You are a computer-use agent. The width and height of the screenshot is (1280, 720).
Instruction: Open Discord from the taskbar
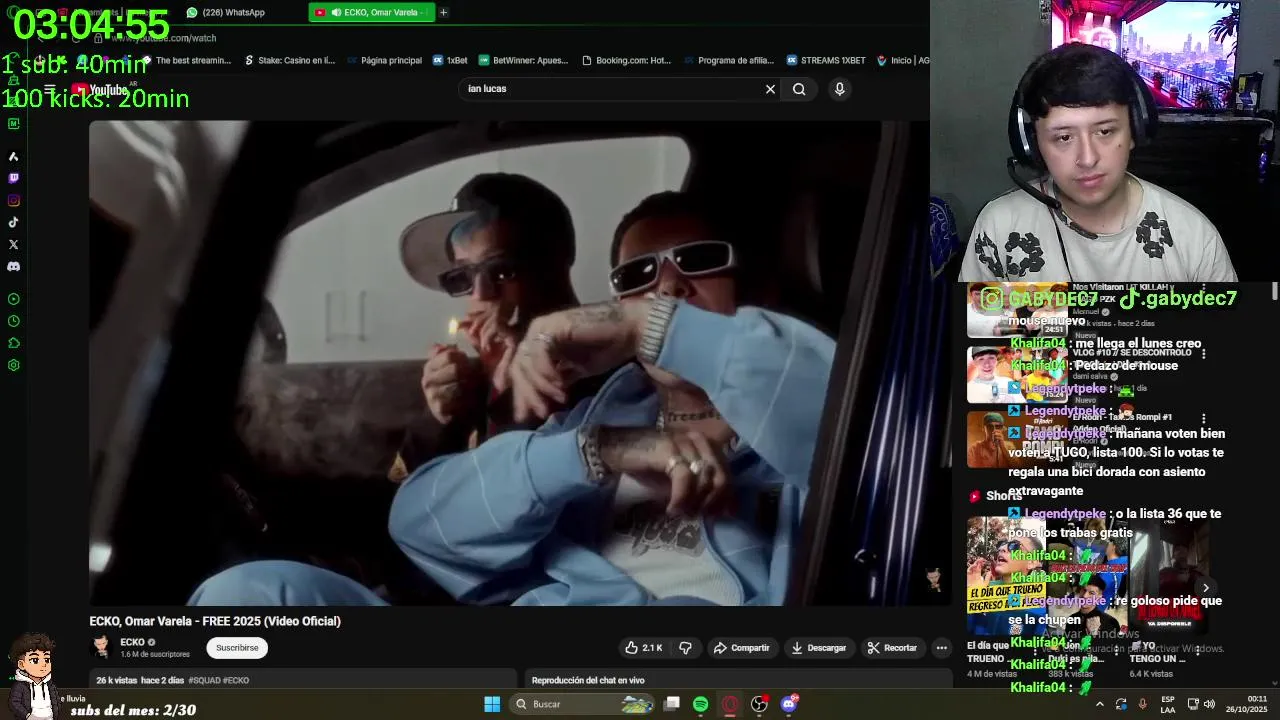point(789,704)
